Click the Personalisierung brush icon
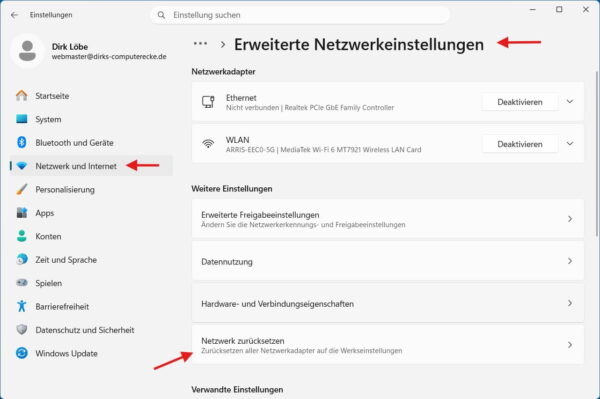Viewport: 600px width, 399px height. 22,189
